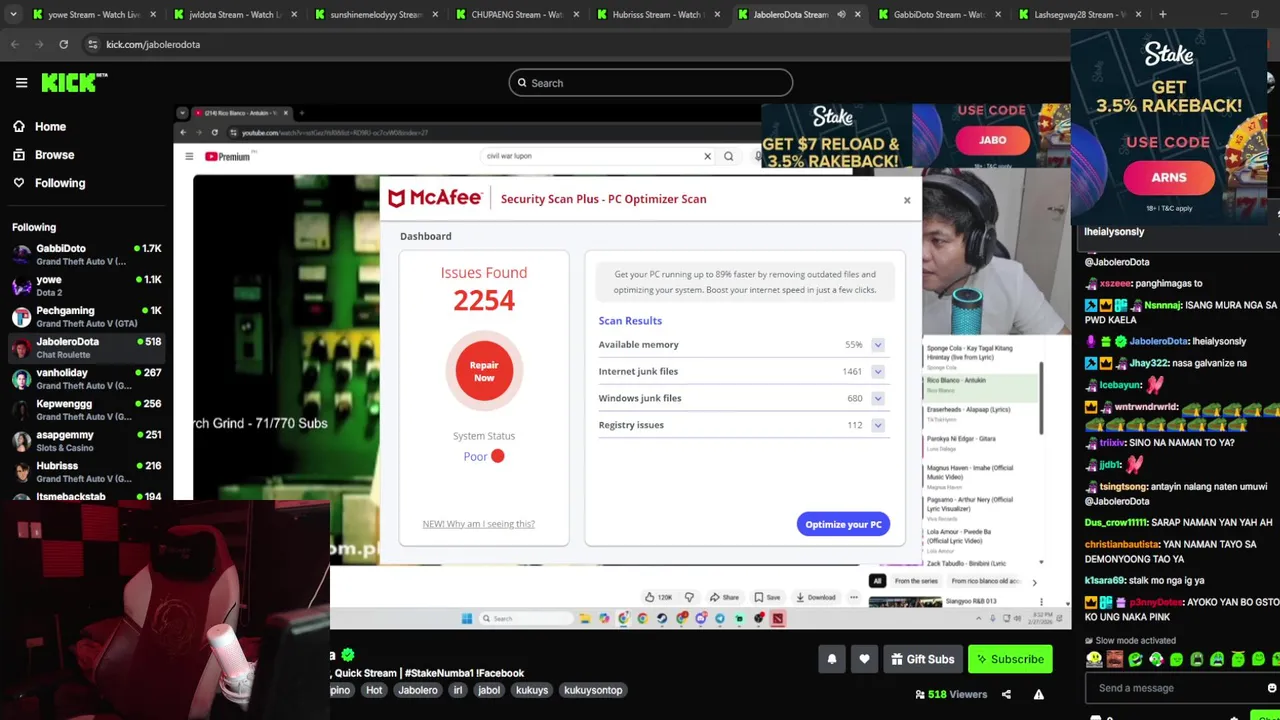Click the YouTube Premium logo
Screen dimensions: 1280x720
coord(227,156)
